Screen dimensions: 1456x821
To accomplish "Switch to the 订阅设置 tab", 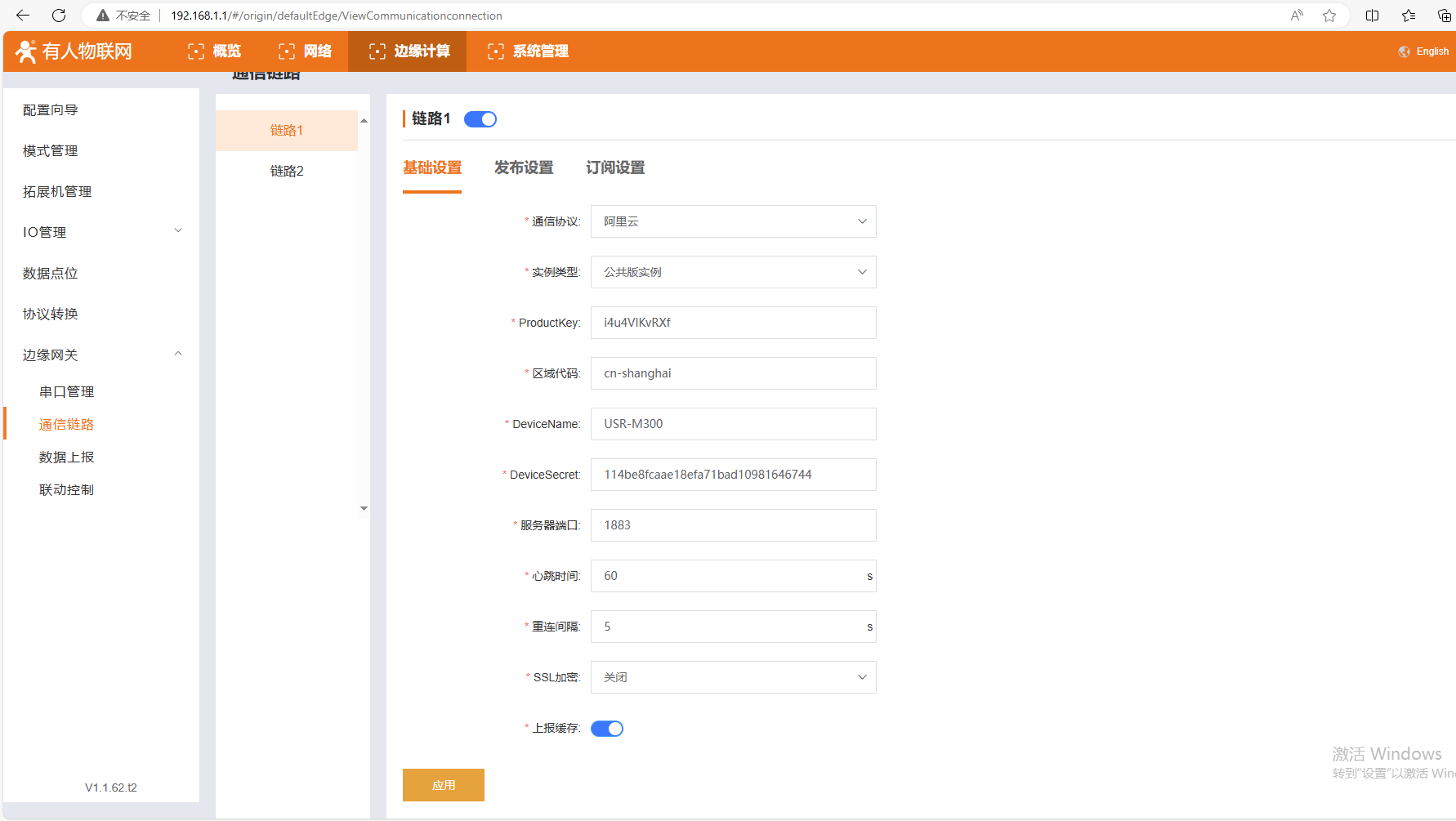I will tap(615, 167).
